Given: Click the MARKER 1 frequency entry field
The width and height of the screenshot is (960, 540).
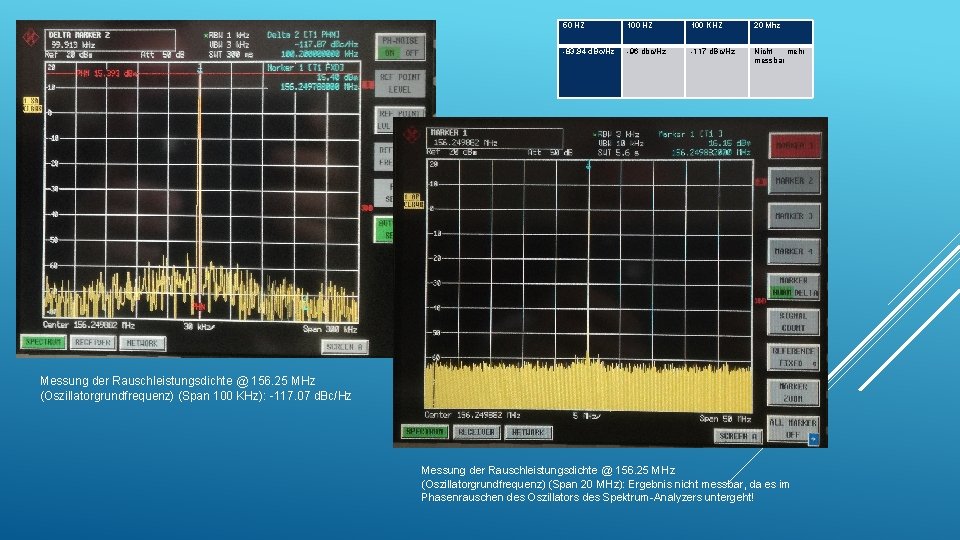Looking at the screenshot, I should pyautogui.click(x=495, y=138).
